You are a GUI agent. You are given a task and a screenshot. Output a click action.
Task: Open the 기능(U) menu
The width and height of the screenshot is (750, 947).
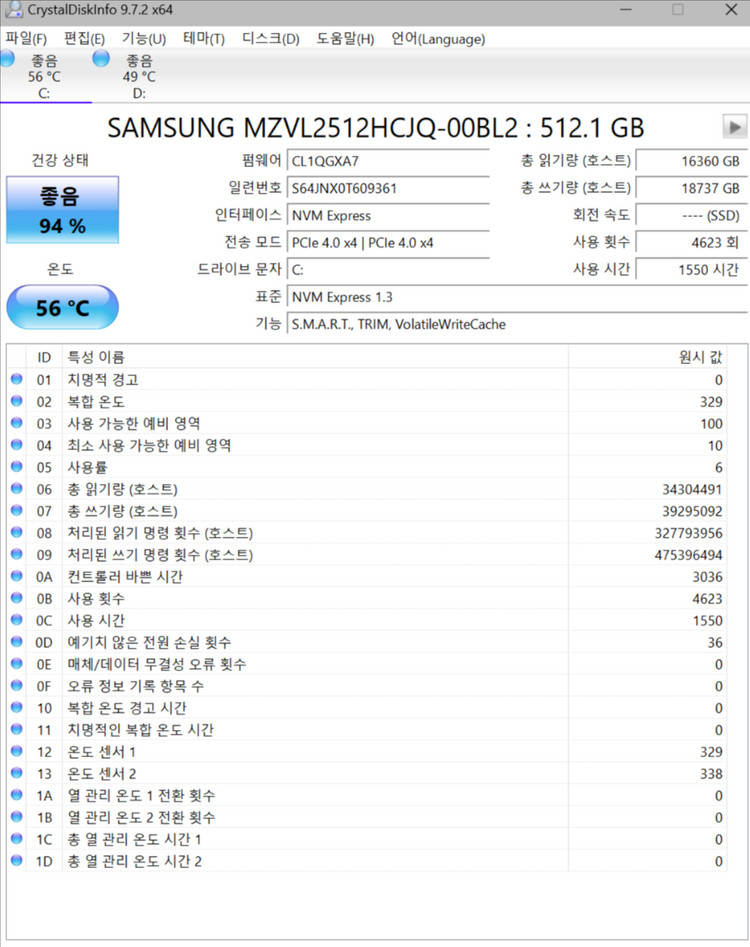tap(144, 39)
